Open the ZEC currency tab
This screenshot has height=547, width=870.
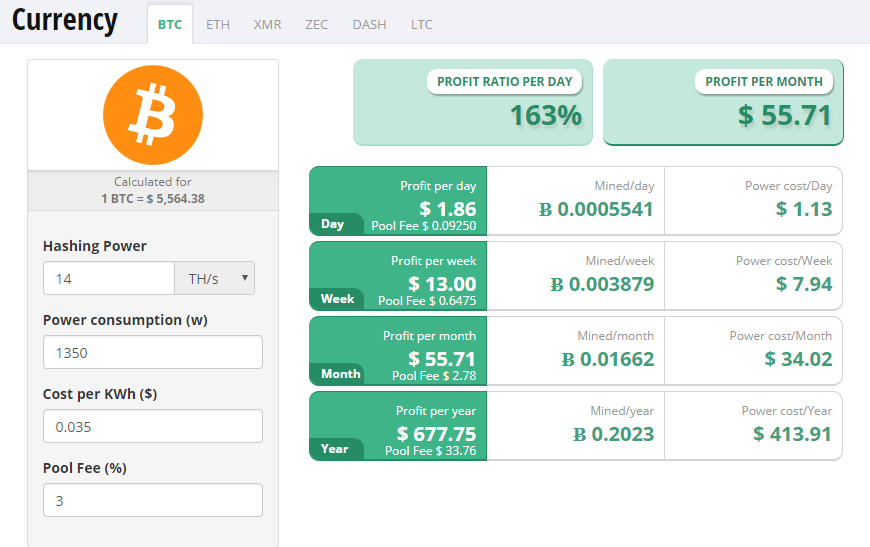click(x=316, y=24)
